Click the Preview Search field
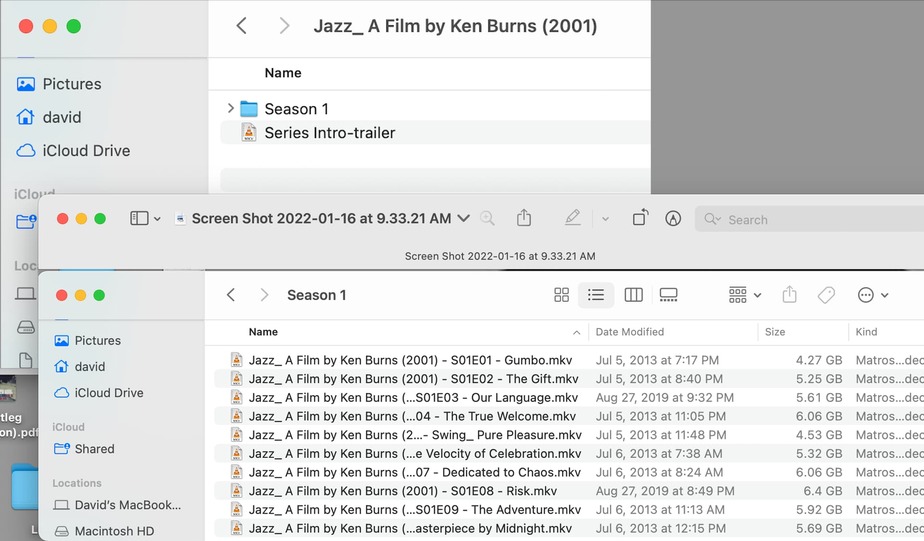 click(x=809, y=219)
